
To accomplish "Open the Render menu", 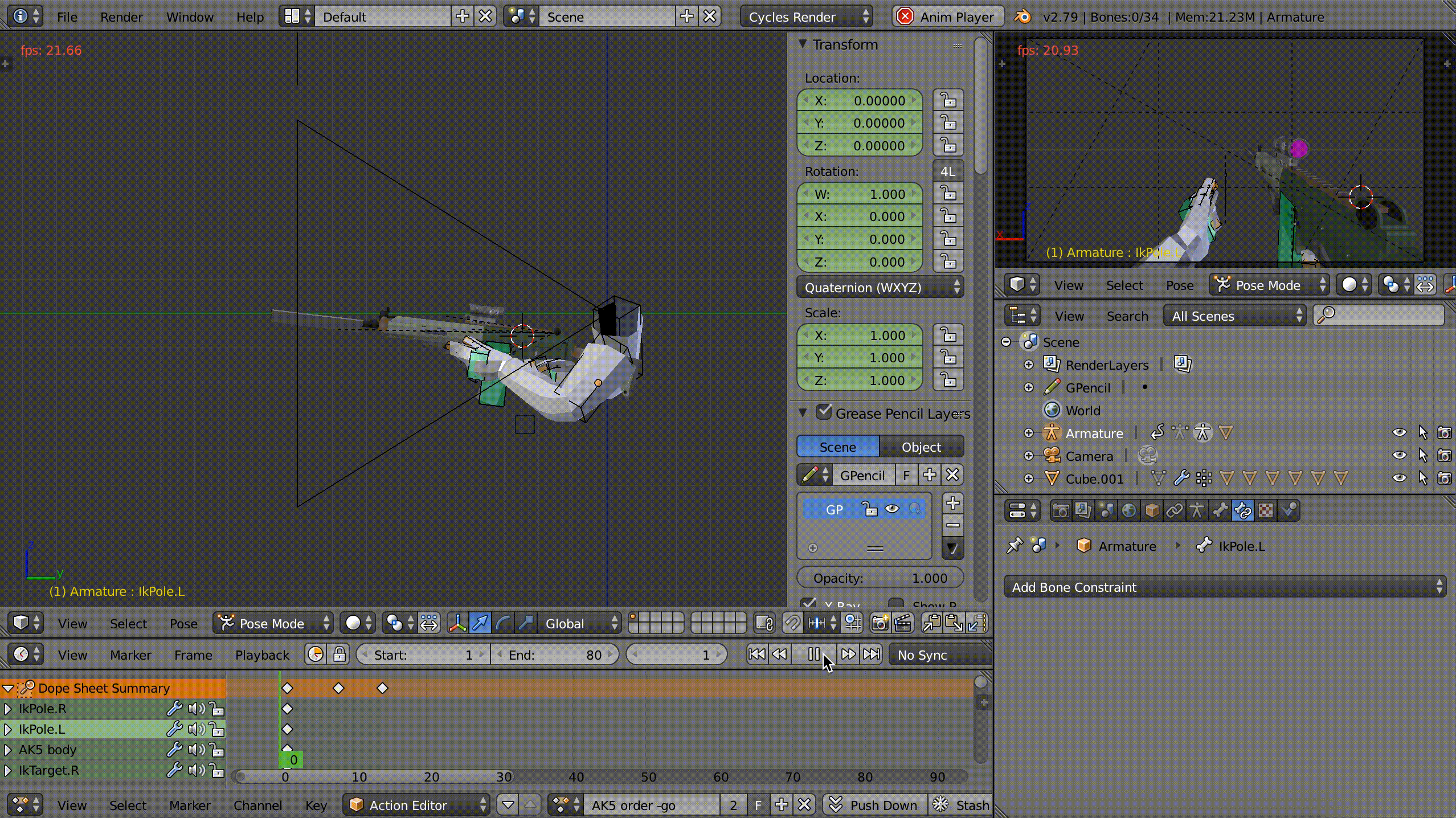I will tap(121, 17).
